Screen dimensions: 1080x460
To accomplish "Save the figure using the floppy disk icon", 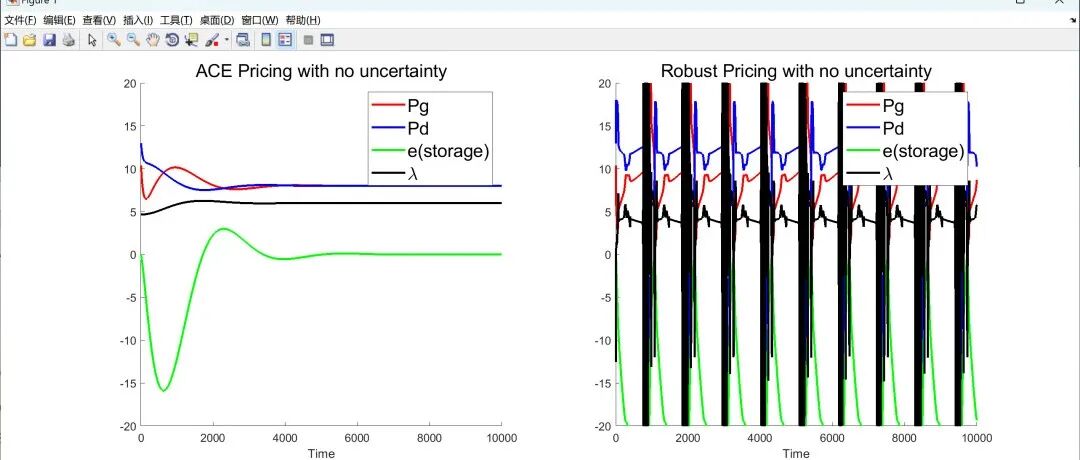I will point(49,40).
